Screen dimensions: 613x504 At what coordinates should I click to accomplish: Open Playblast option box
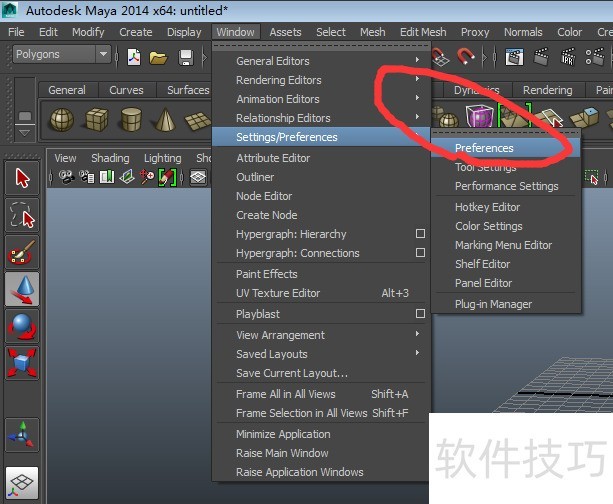[420, 314]
